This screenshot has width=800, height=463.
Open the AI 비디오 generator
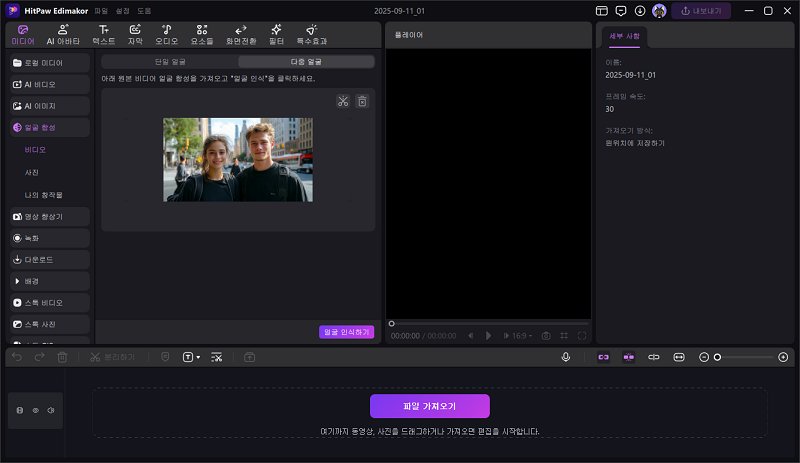(49, 84)
